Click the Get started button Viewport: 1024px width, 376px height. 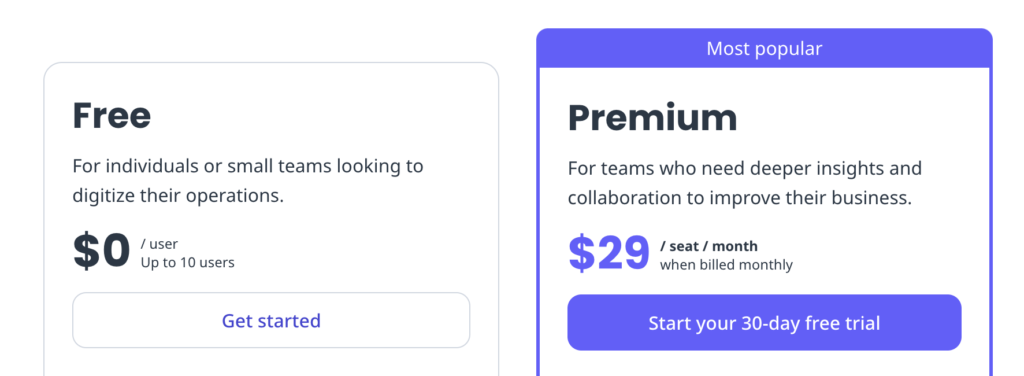click(271, 321)
